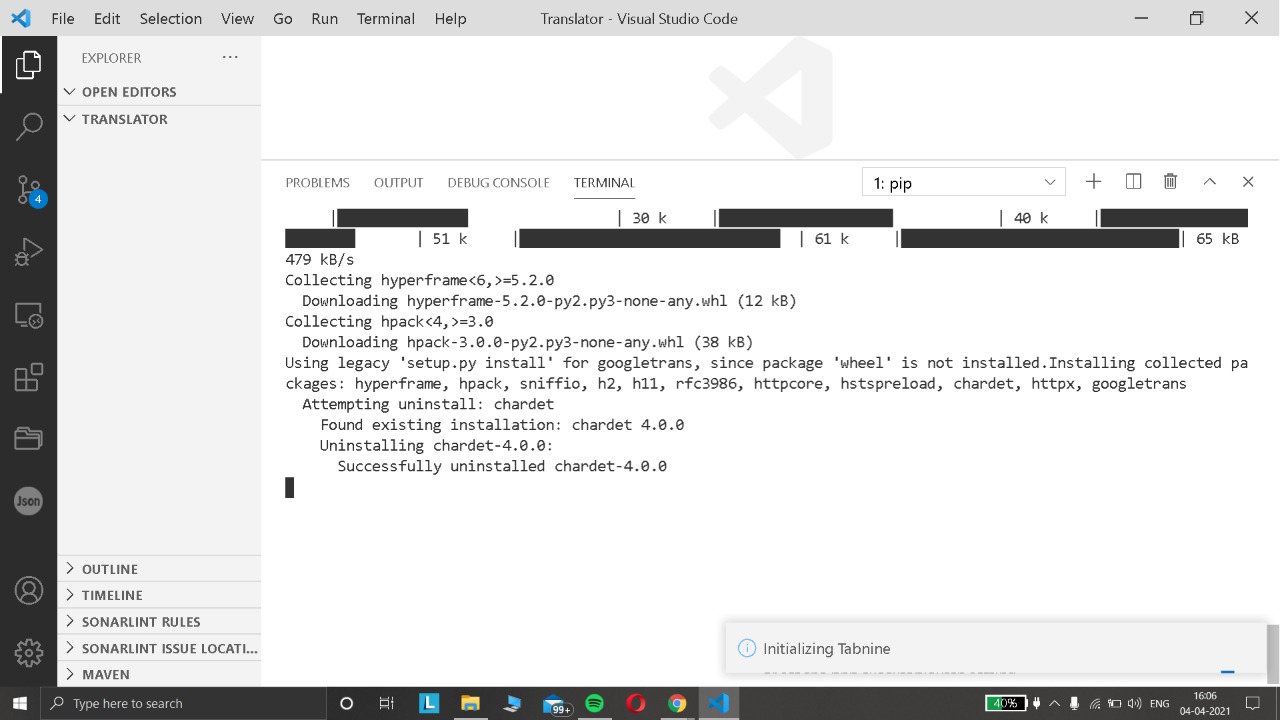This screenshot has height=720, width=1280.
Task: Split the terminal using the split icon
Action: coord(1133,182)
